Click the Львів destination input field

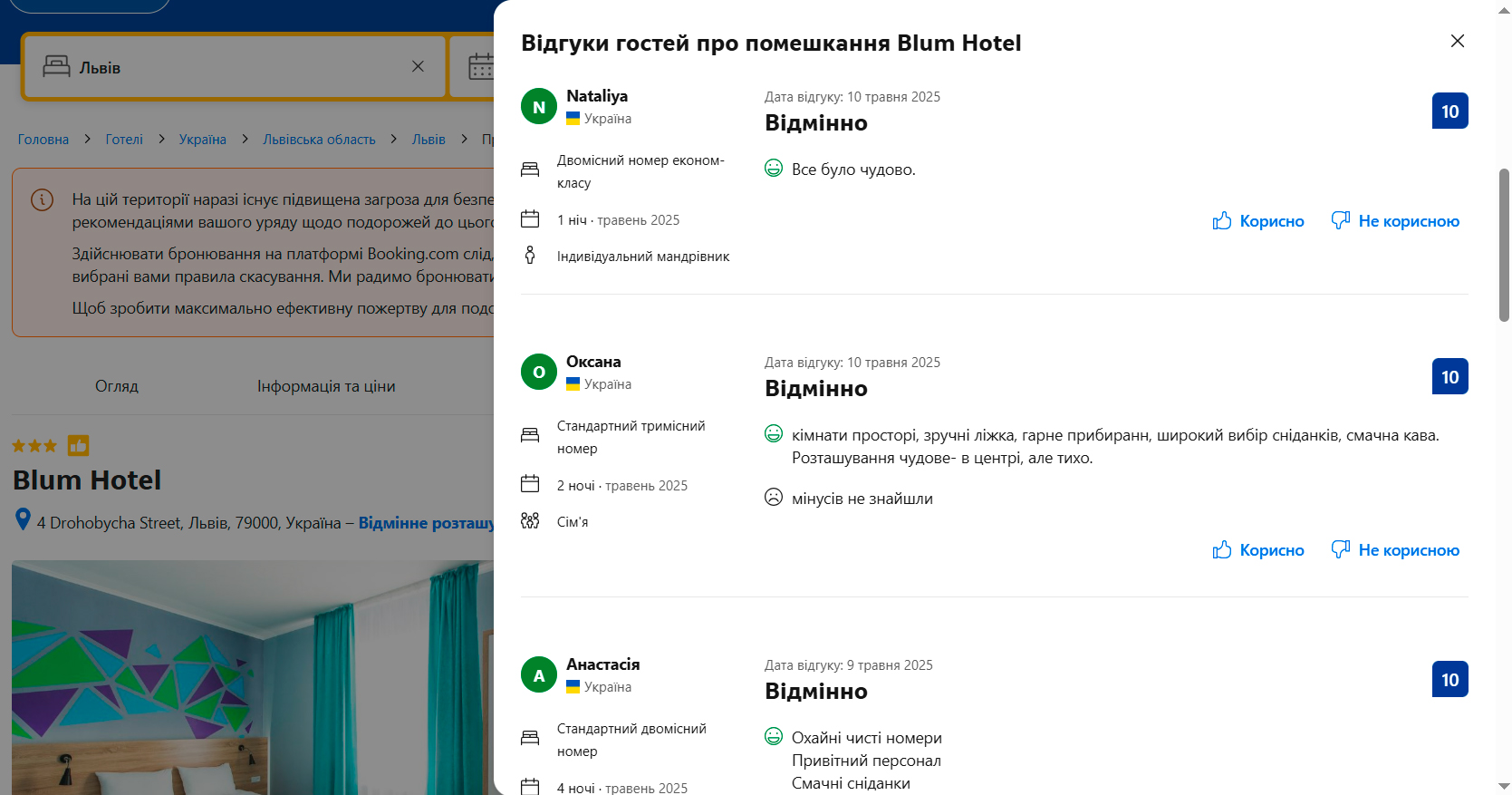pyautogui.click(x=236, y=66)
